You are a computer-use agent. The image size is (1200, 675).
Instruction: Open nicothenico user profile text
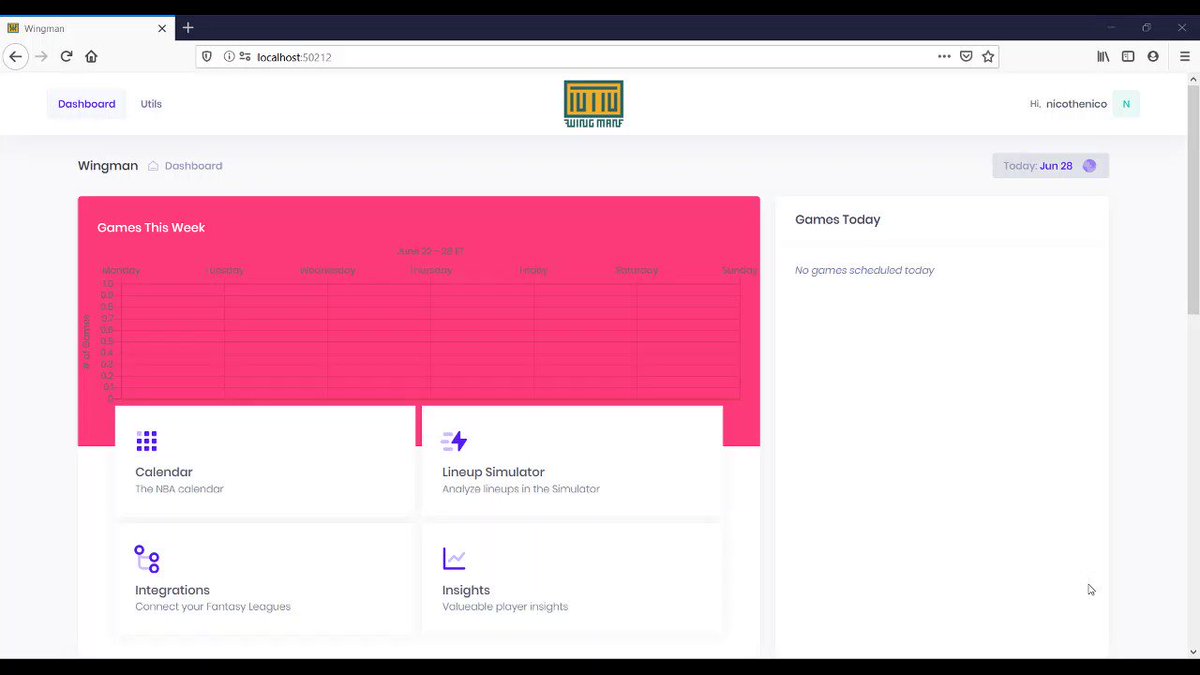click(x=1076, y=104)
